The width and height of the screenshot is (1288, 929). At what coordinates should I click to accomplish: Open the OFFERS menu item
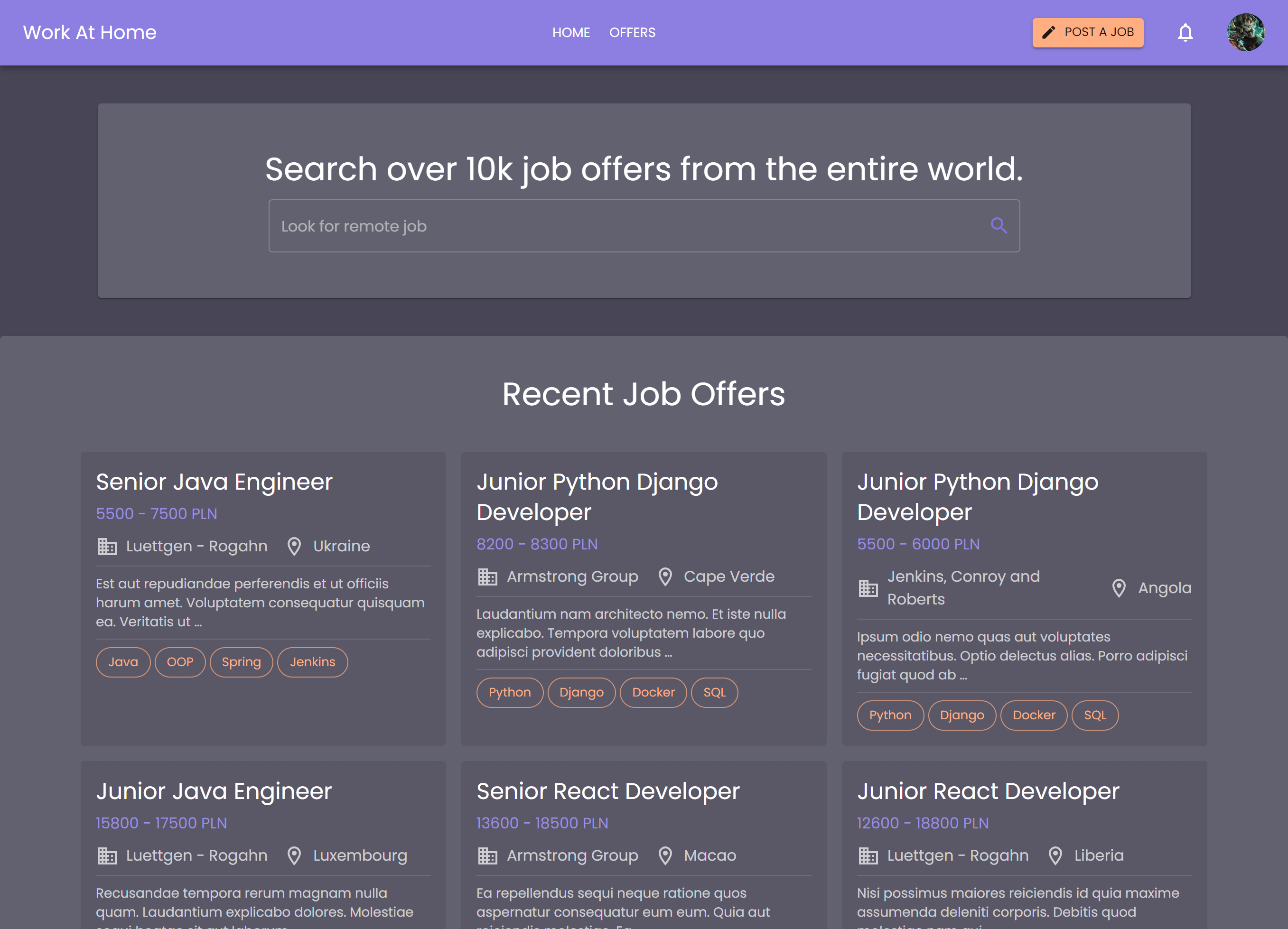click(x=632, y=32)
